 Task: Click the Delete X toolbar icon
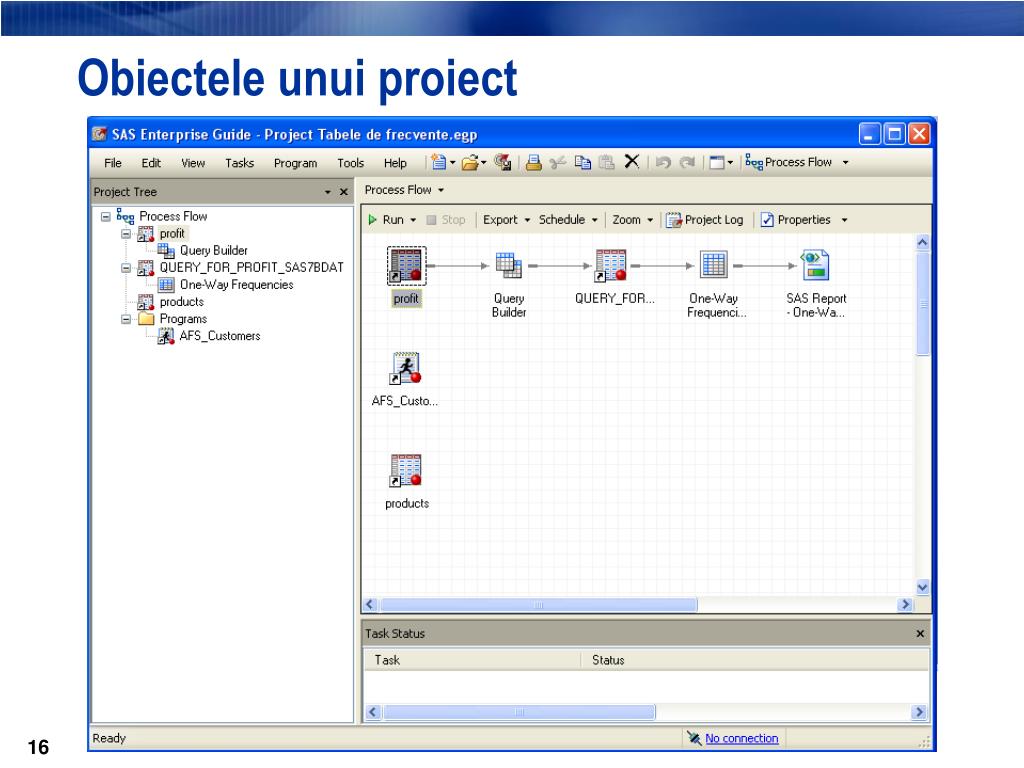(632, 161)
